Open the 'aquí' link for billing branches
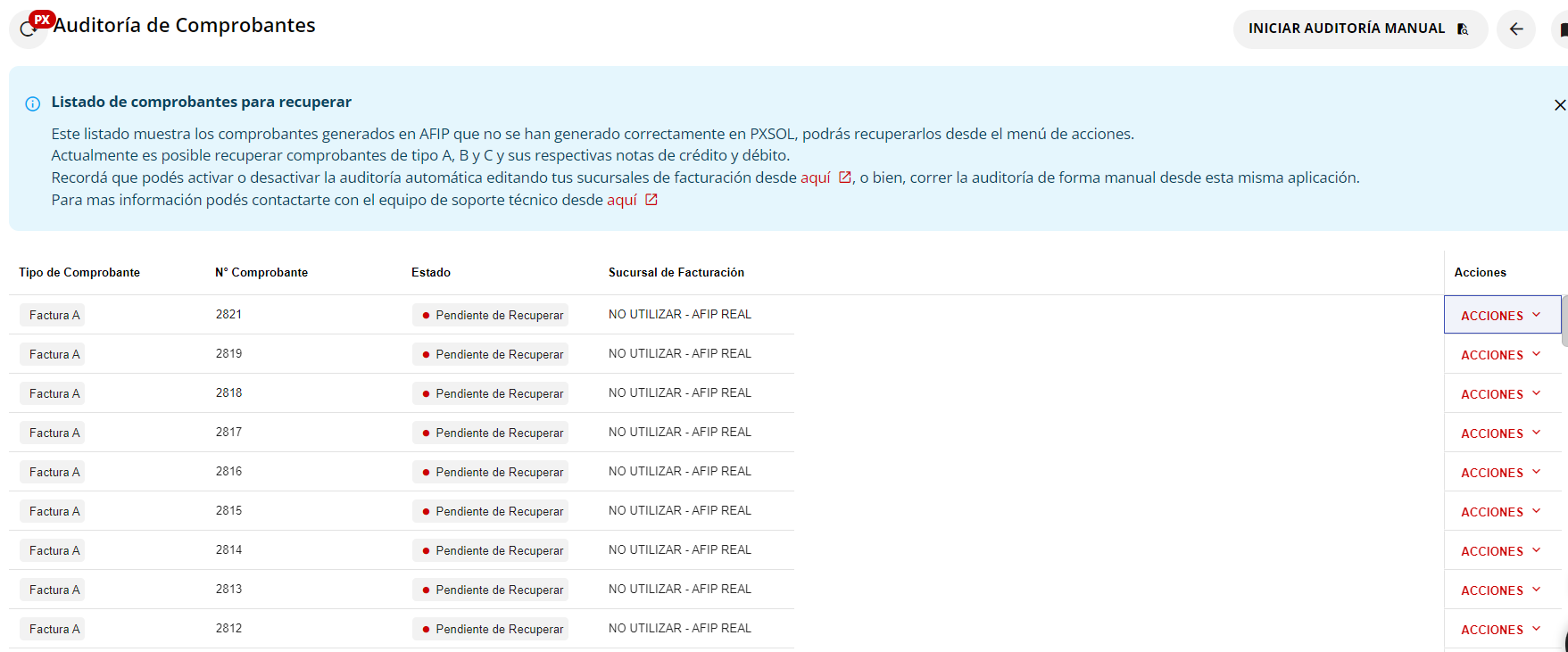 815,177
